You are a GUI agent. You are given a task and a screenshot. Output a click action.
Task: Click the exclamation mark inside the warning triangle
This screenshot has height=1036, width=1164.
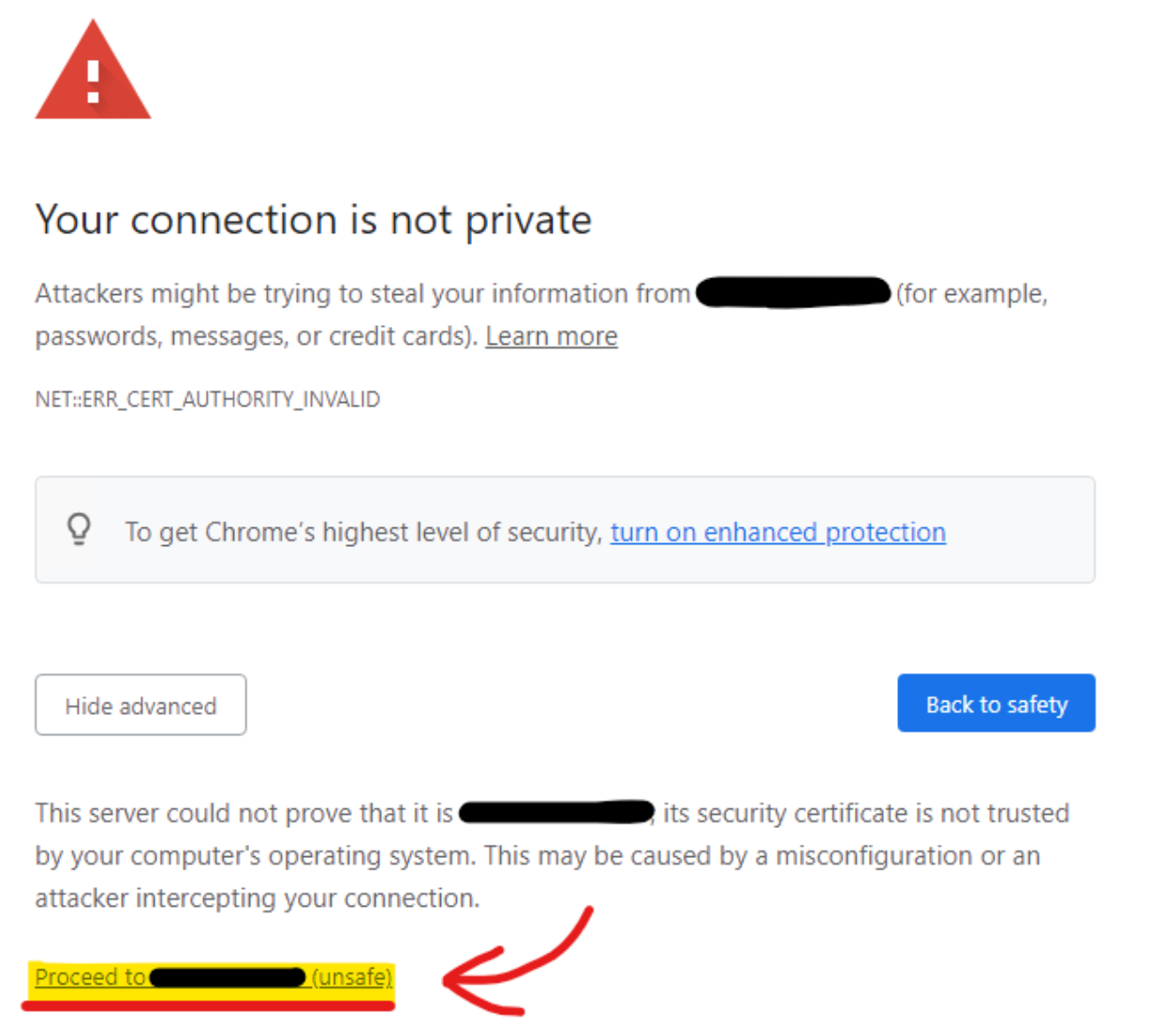click(x=93, y=82)
